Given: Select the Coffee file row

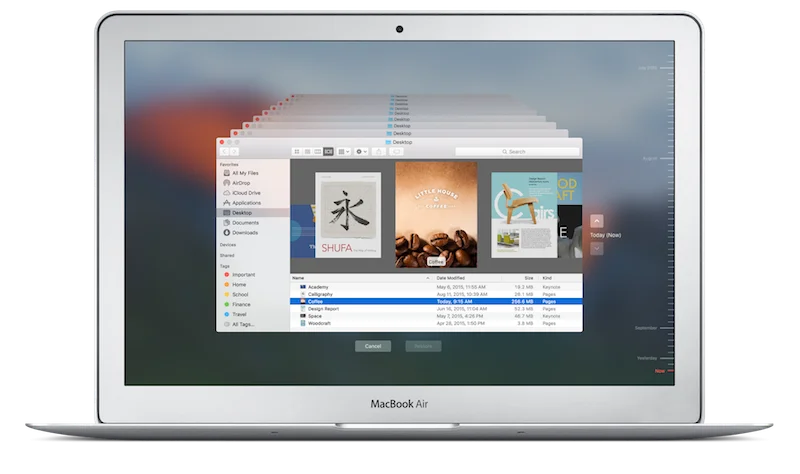Looking at the screenshot, I should (436, 302).
